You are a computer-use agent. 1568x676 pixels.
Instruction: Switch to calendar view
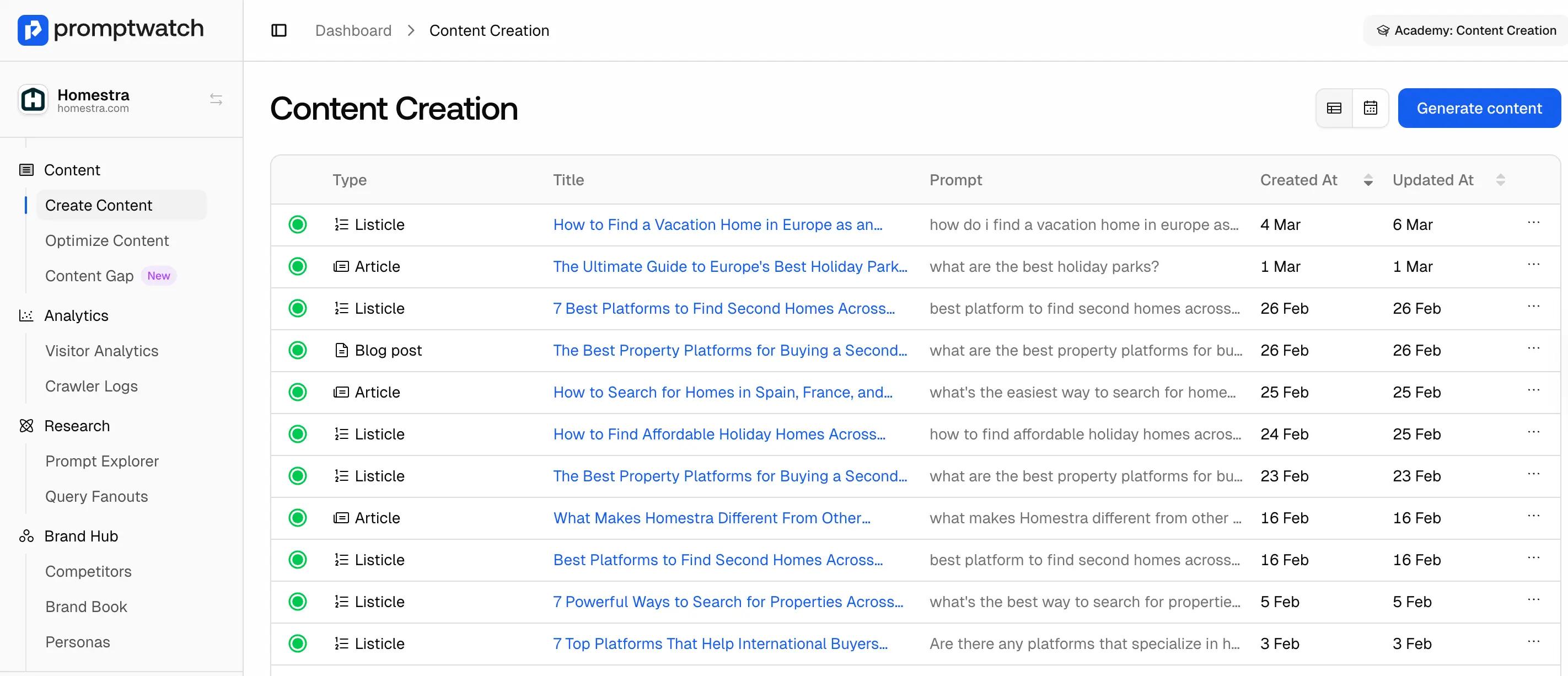(1370, 109)
